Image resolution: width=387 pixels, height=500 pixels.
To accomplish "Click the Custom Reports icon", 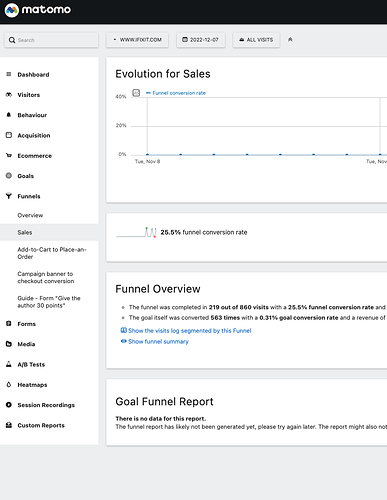I will point(9,425).
